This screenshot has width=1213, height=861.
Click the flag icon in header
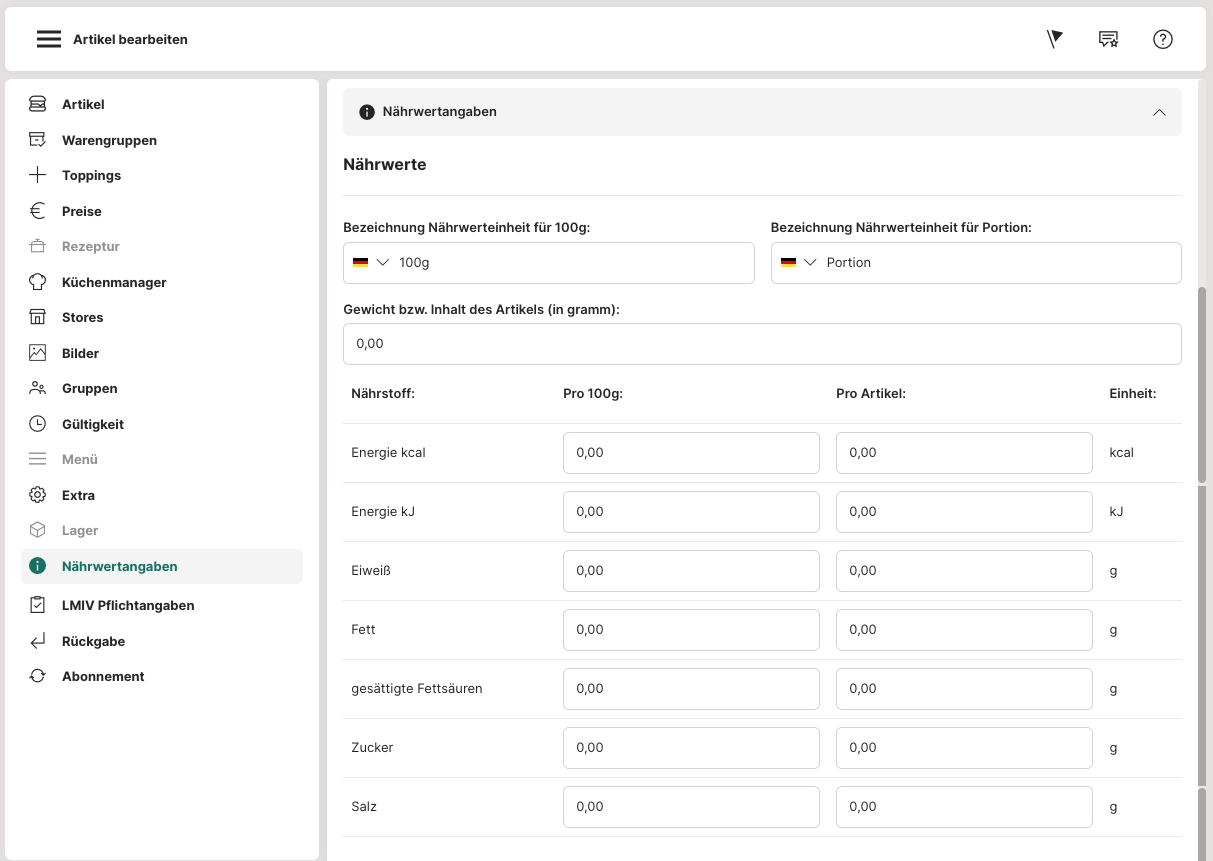(x=1054, y=39)
